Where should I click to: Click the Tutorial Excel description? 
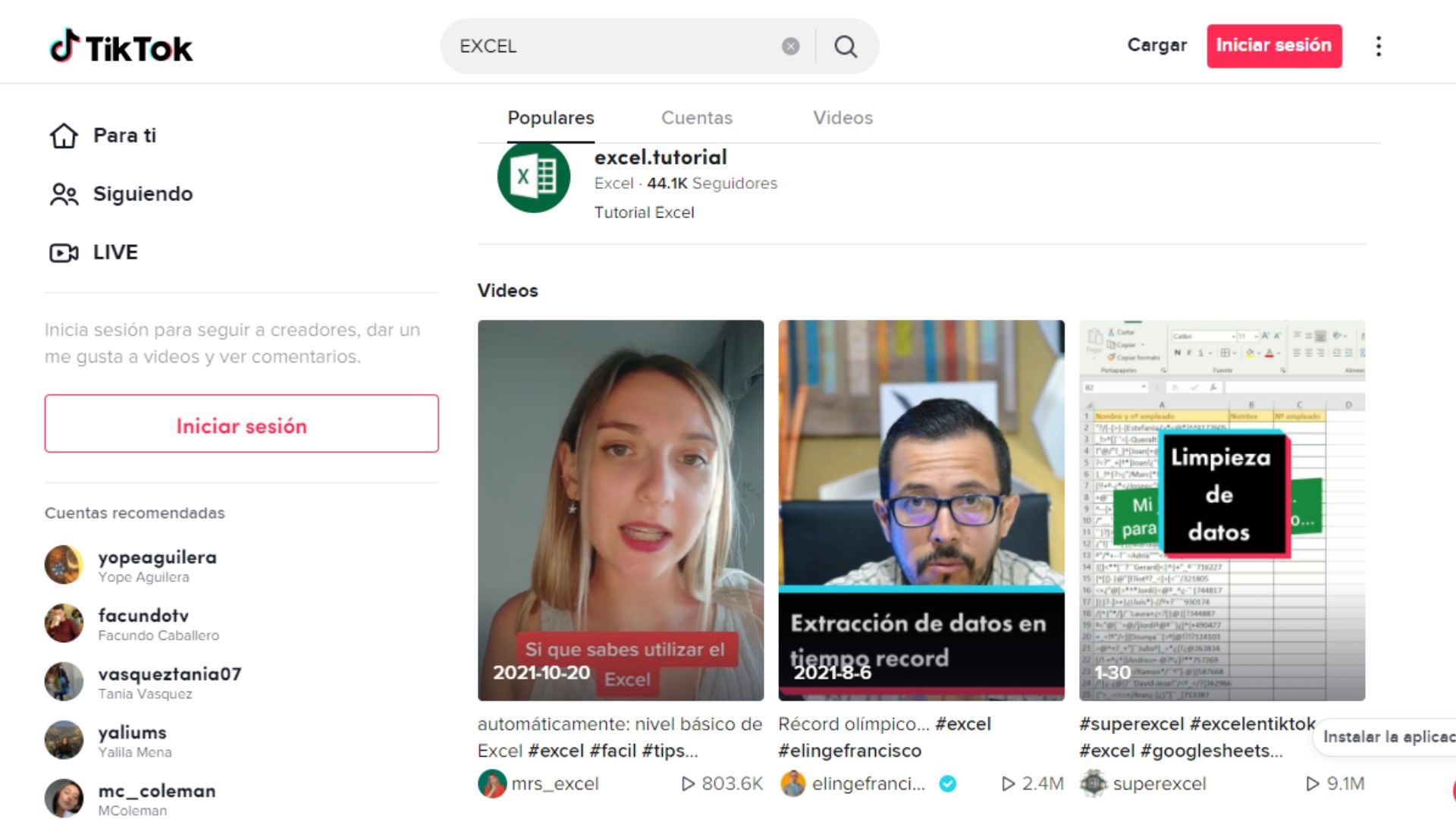tap(644, 213)
